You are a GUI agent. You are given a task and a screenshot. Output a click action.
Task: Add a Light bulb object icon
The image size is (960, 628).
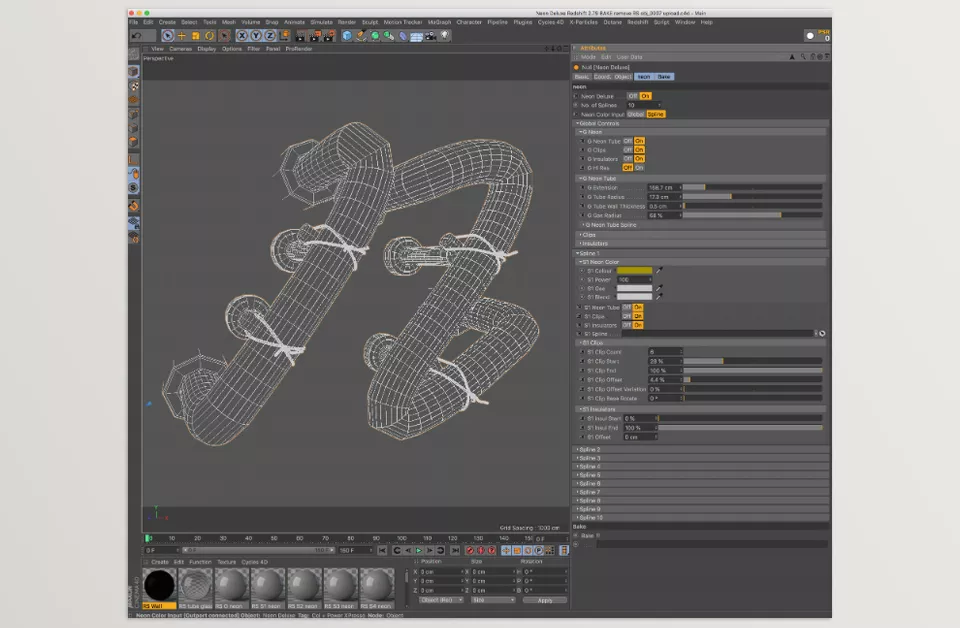[445, 36]
